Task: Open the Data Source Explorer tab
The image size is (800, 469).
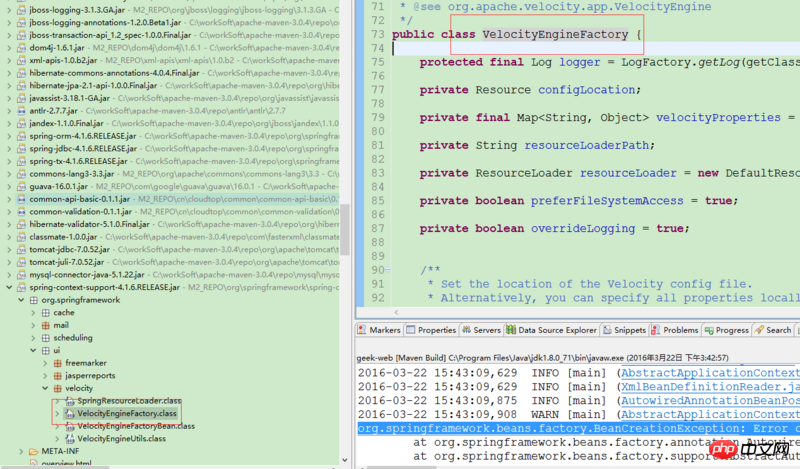Action: pos(552,330)
